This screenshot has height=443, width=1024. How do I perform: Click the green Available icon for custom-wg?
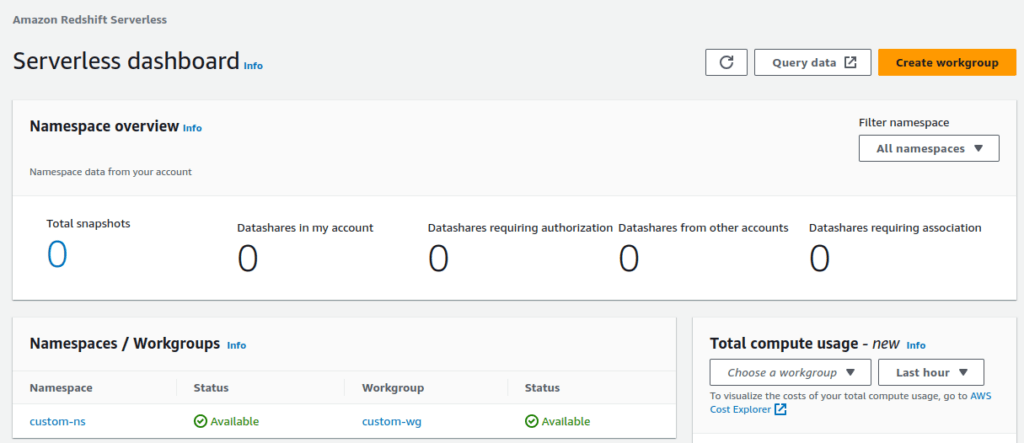click(532, 422)
